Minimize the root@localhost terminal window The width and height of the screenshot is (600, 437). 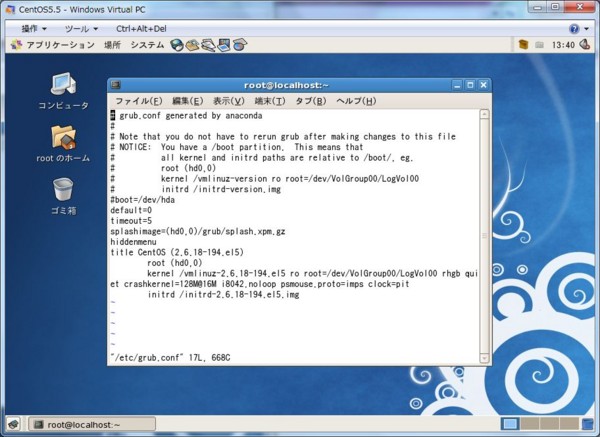click(457, 85)
